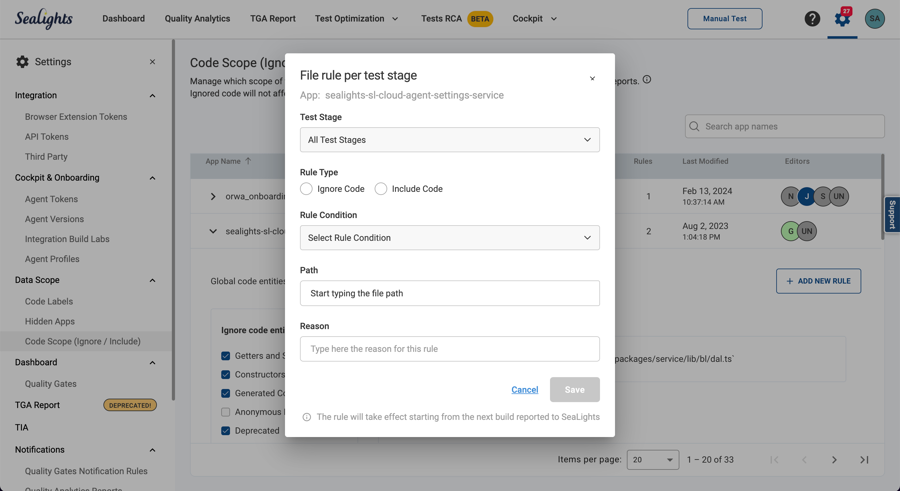The height and width of the screenshot is (491, 900).
Task: Click the SA user avatar
Action: click(875, 19)
